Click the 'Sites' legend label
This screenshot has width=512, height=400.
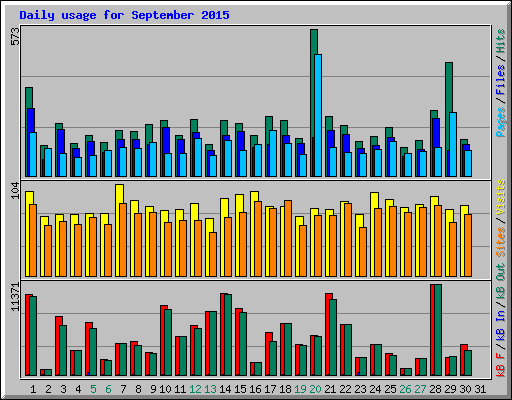point(501,242)
